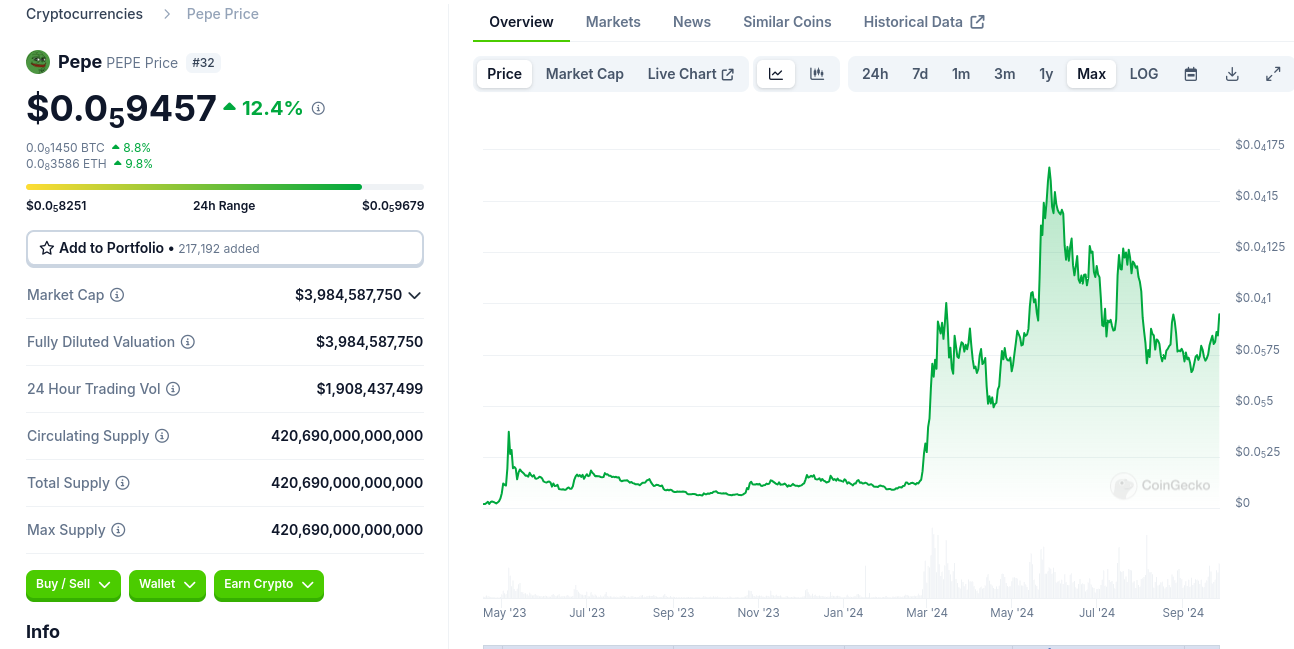Download chart data icon
Image resolution: width=1294 pixels, height=649 pixels.
click(1232, 74)
